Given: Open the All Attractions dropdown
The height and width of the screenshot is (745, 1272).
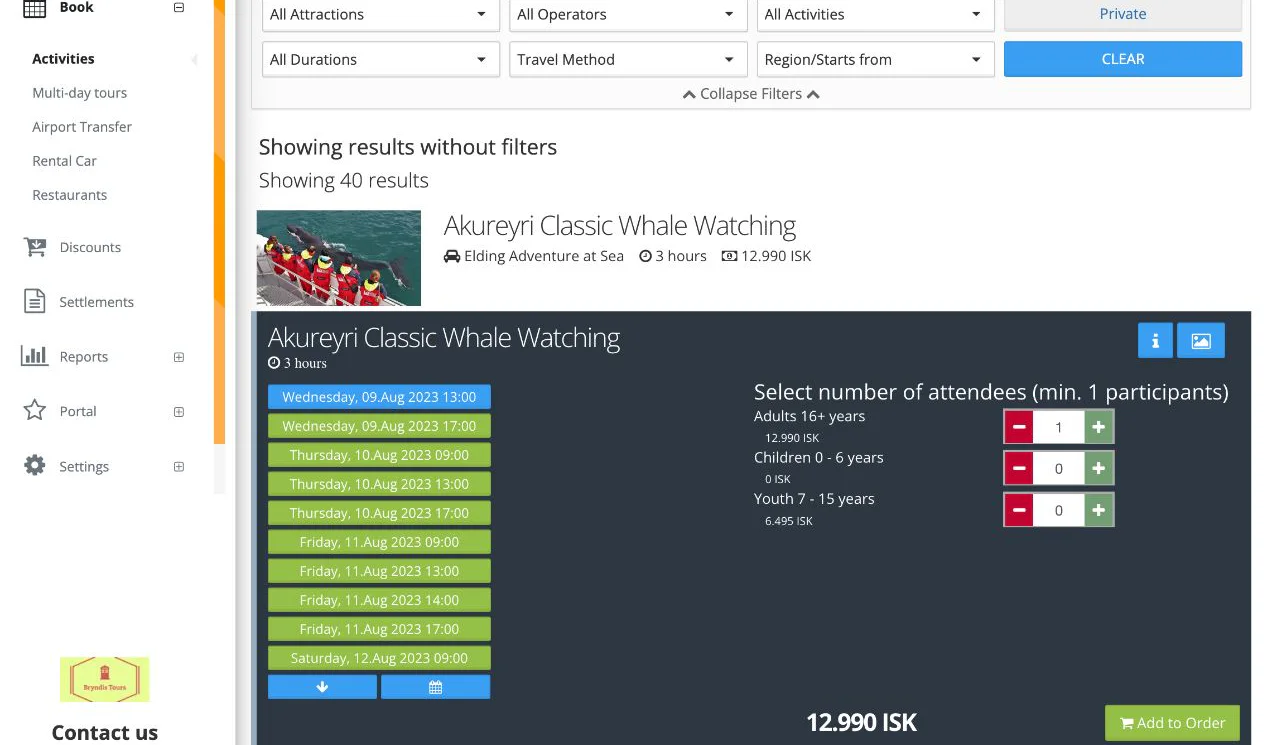Looking at the screenshot, I should click(x=380, y=14).
